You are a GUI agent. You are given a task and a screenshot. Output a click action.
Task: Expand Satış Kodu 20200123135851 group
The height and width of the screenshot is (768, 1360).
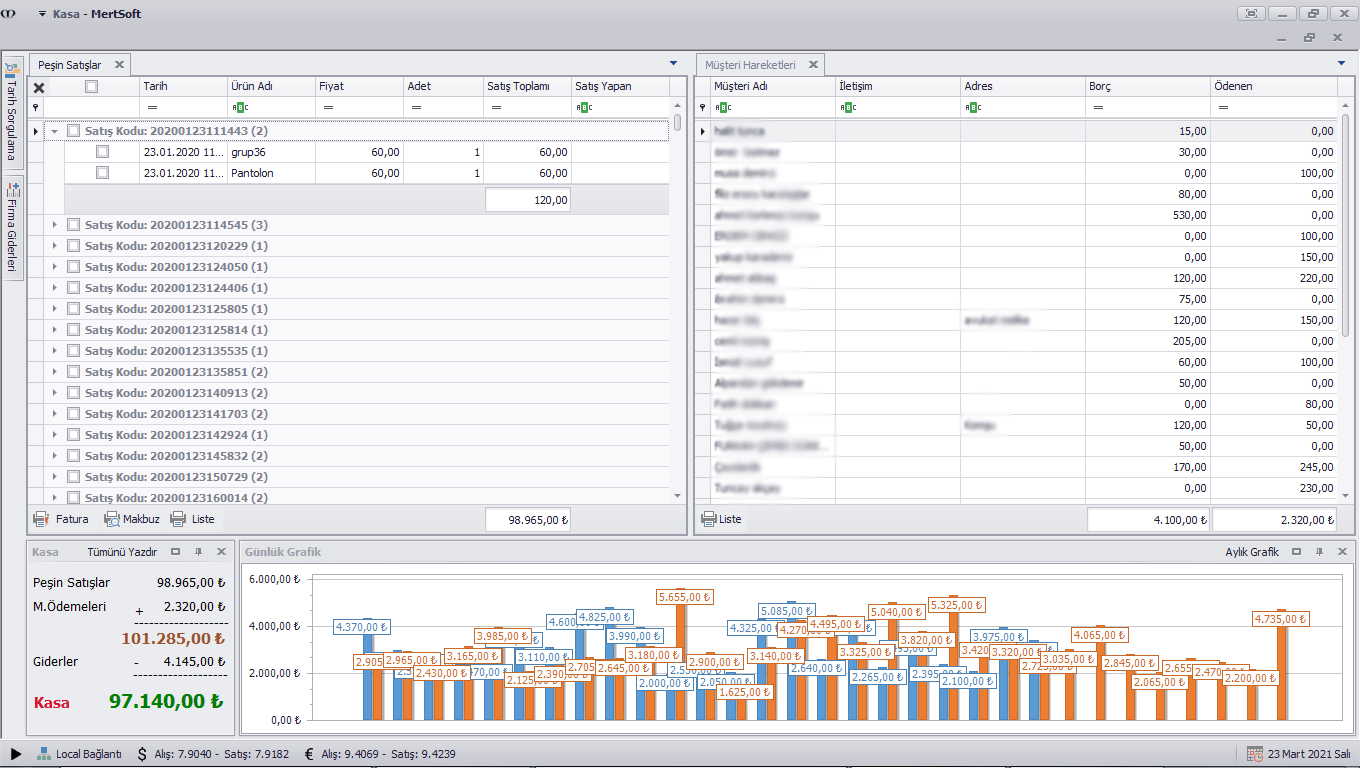coord(54,372)
